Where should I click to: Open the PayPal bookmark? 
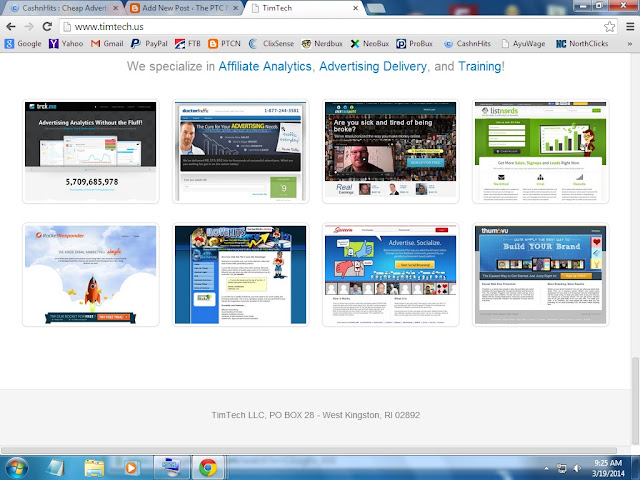(x=149, y=44)
